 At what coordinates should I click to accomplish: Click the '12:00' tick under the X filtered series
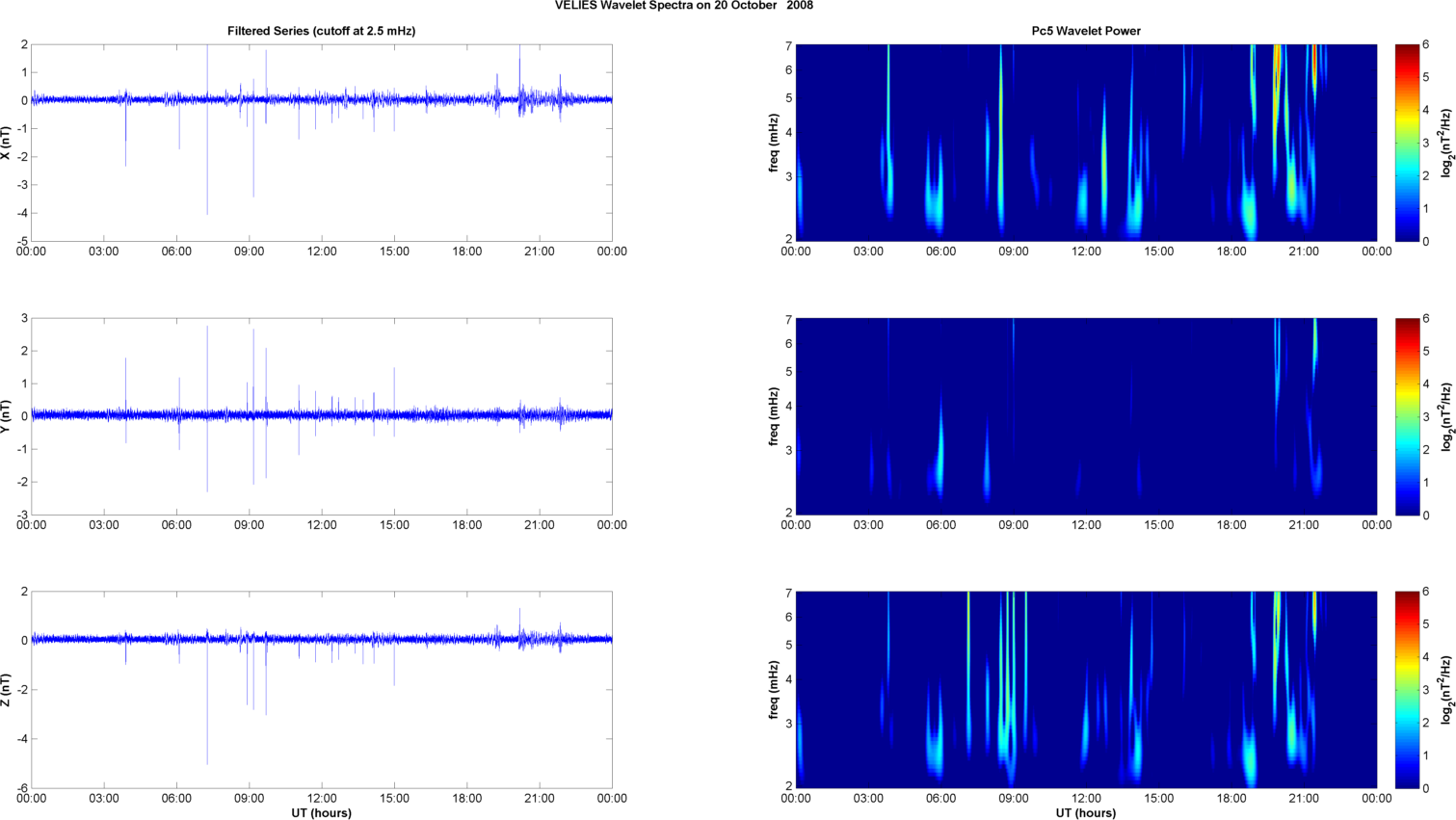(x=322, y=251)
